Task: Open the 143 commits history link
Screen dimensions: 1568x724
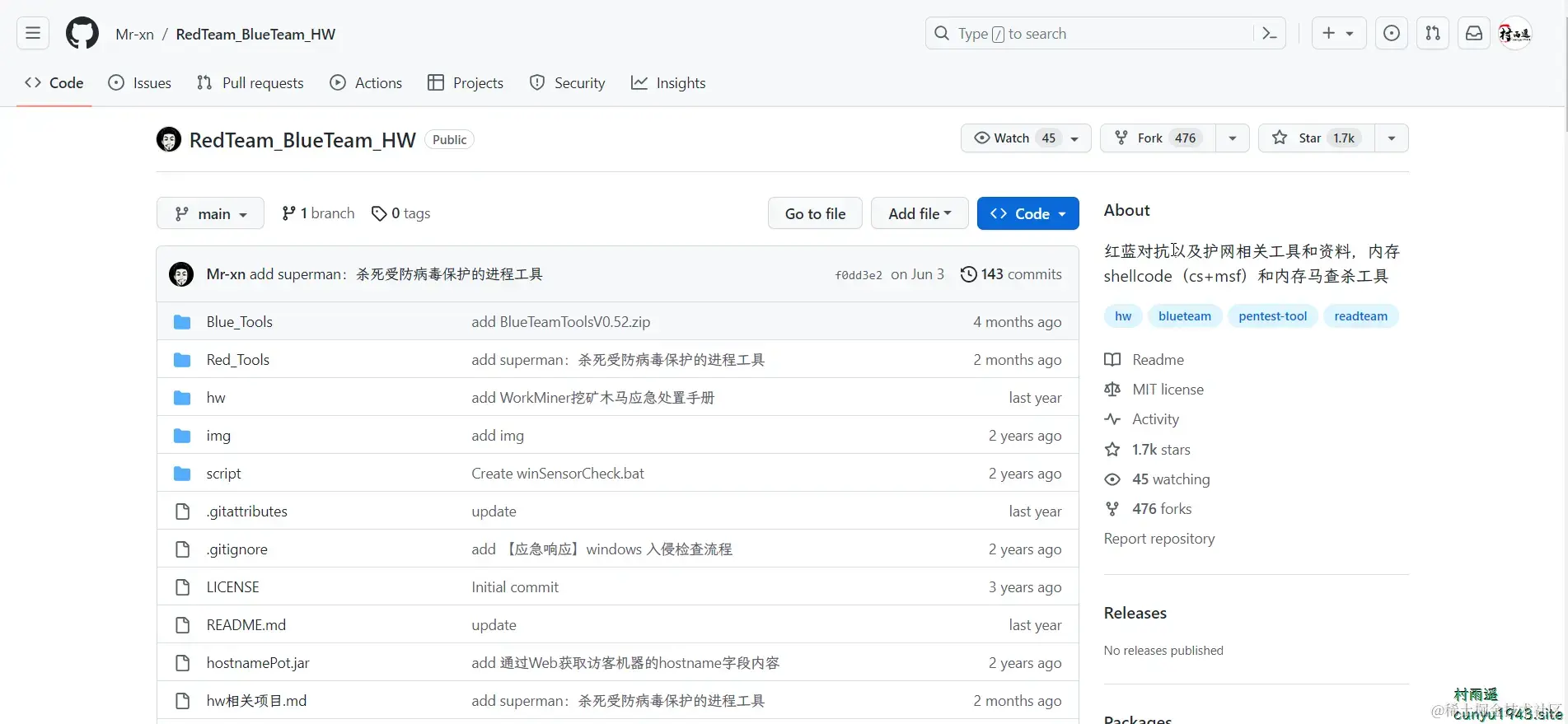Action: pos(1011,274)
